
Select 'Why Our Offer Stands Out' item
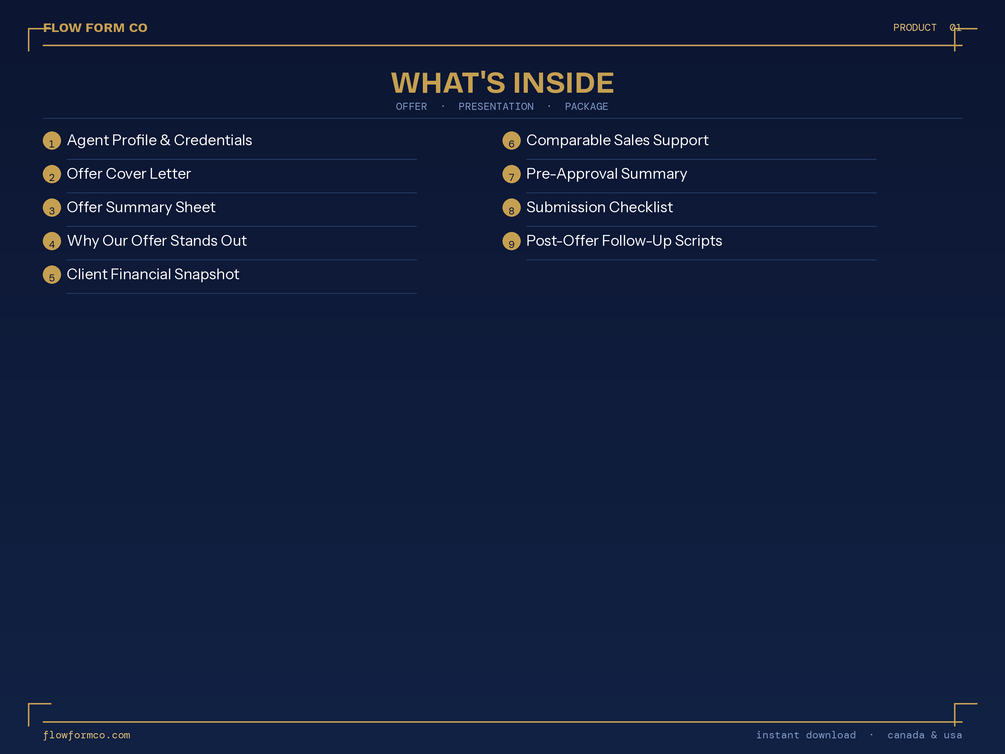pos(157,240)
